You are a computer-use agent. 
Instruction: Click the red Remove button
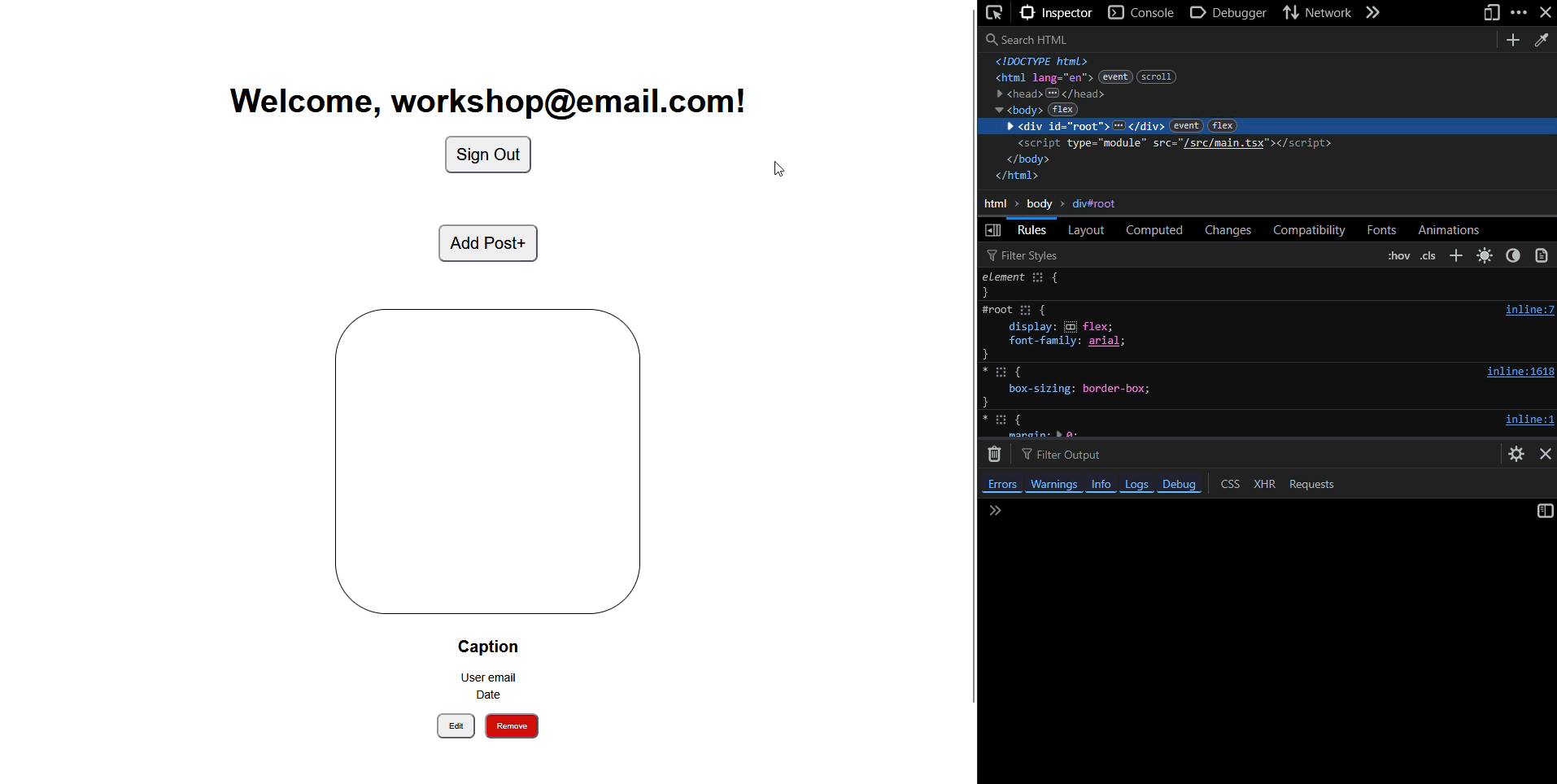(x=512, y=726)
